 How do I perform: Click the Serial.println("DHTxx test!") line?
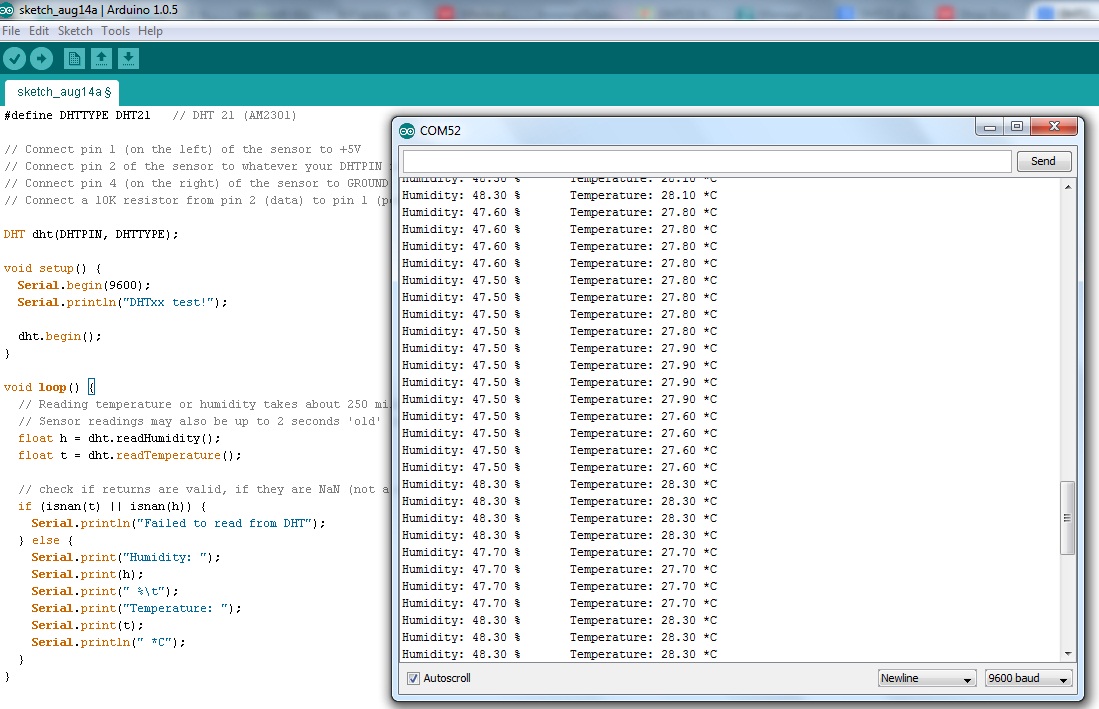(123, 303)
